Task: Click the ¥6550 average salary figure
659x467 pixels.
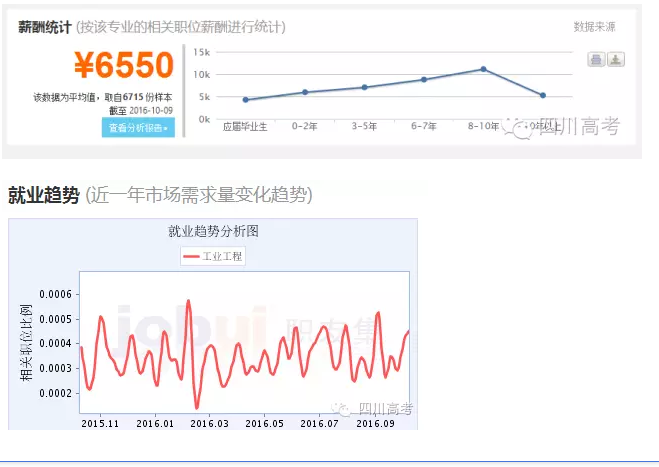Action: [x=123, y=66]
